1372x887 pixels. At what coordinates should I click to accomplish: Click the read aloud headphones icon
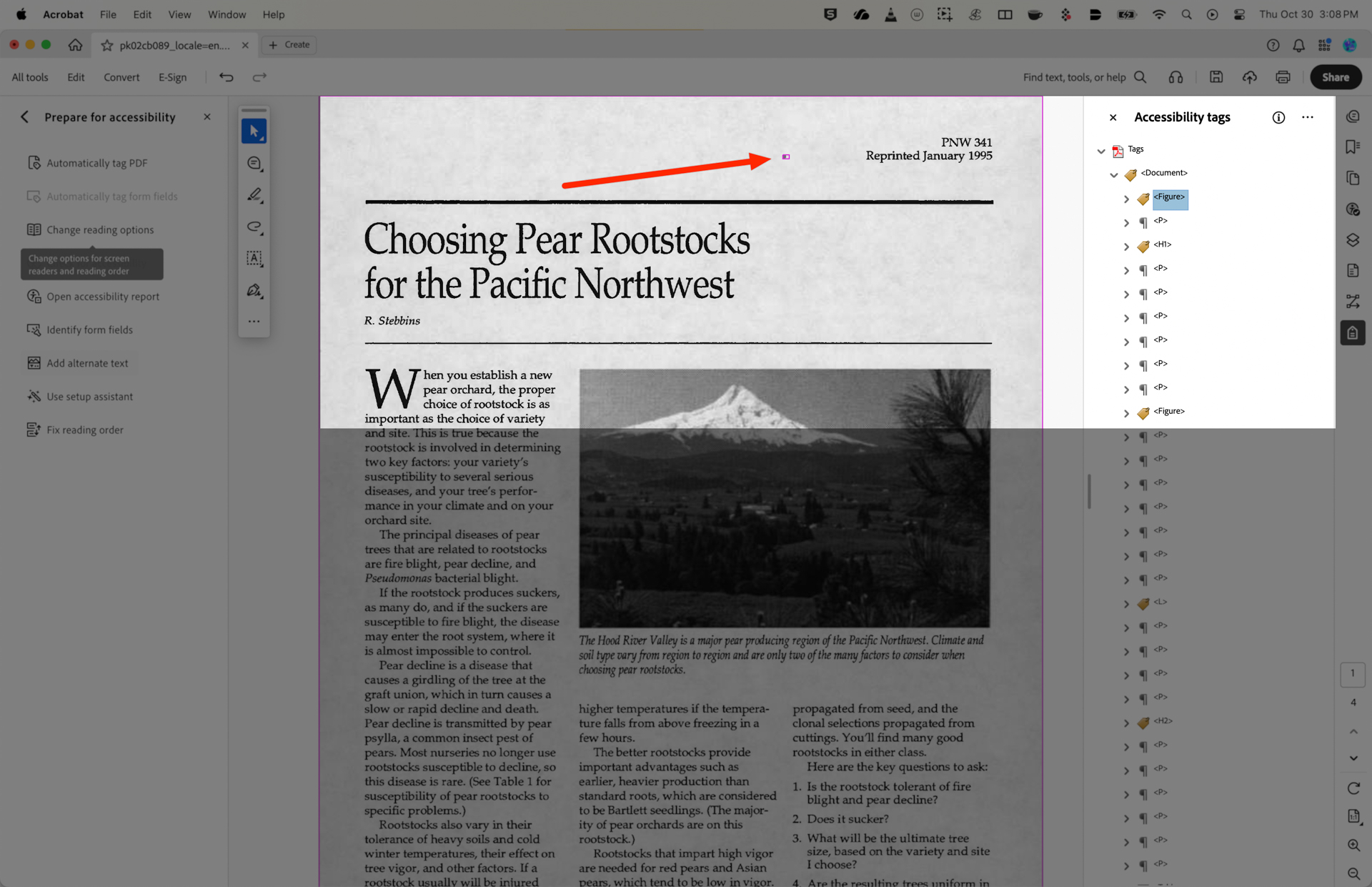click(x=1175, y=77)
